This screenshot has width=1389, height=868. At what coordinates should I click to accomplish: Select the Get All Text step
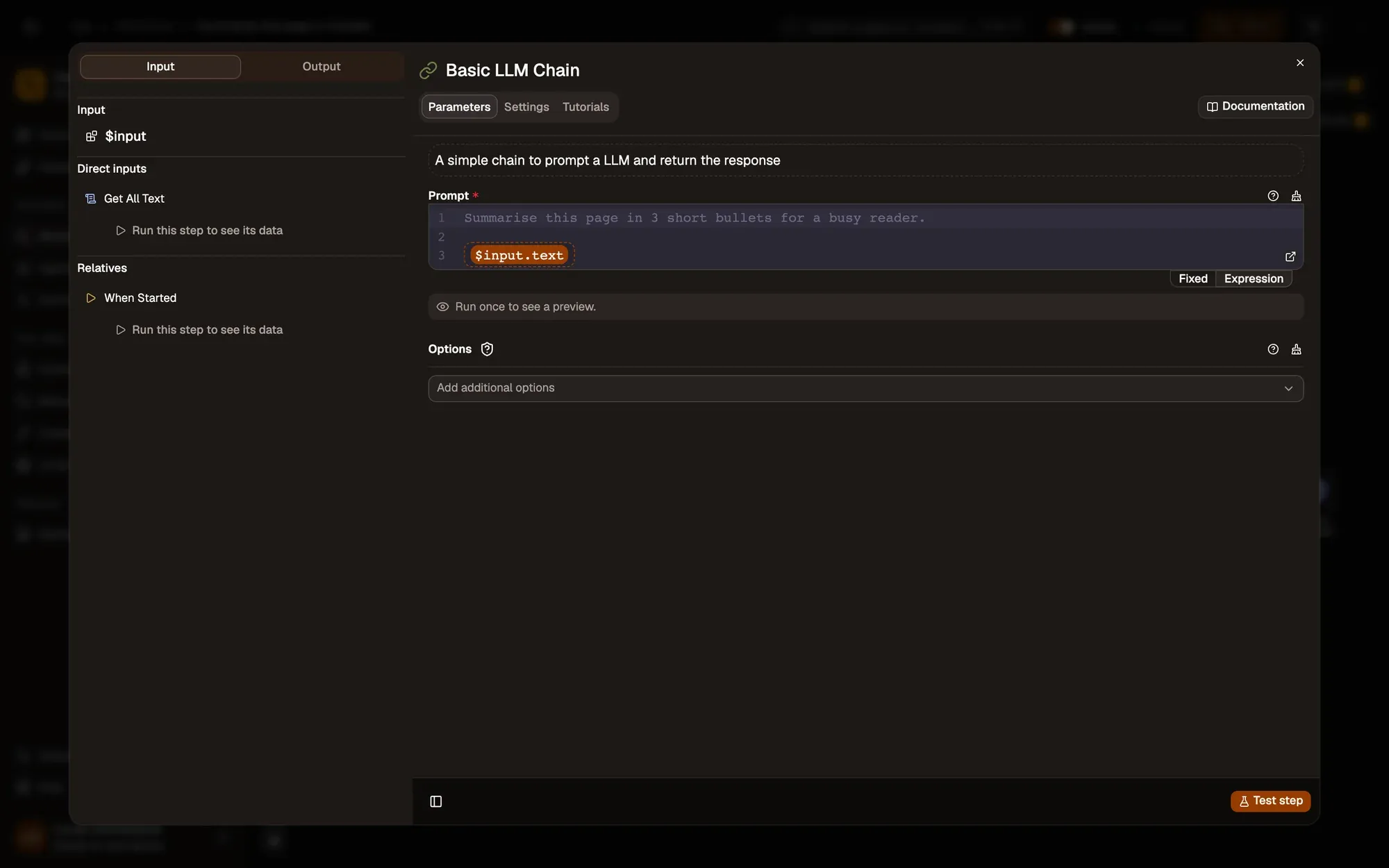134,199
